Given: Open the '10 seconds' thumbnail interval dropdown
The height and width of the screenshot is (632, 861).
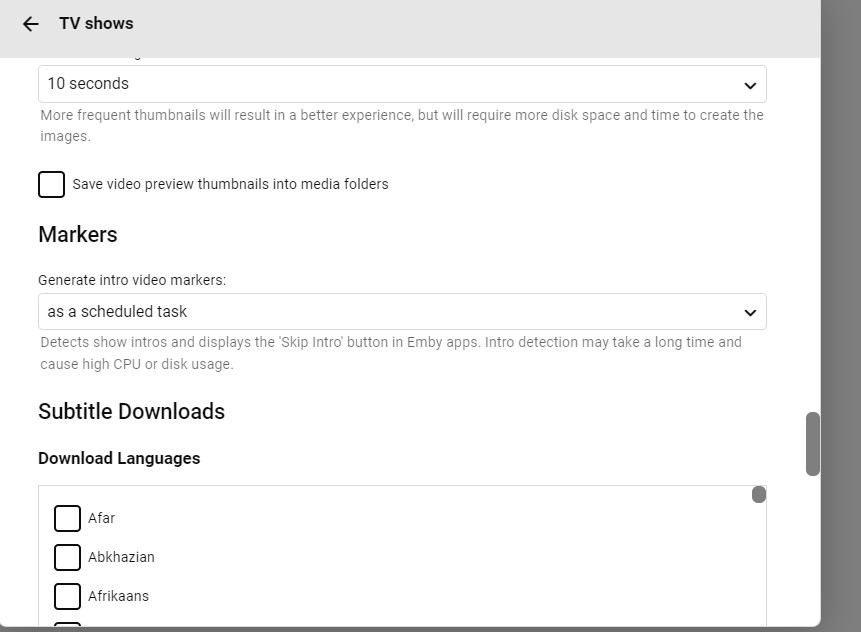Looking at the screenshot, I should tap(400, 84).
